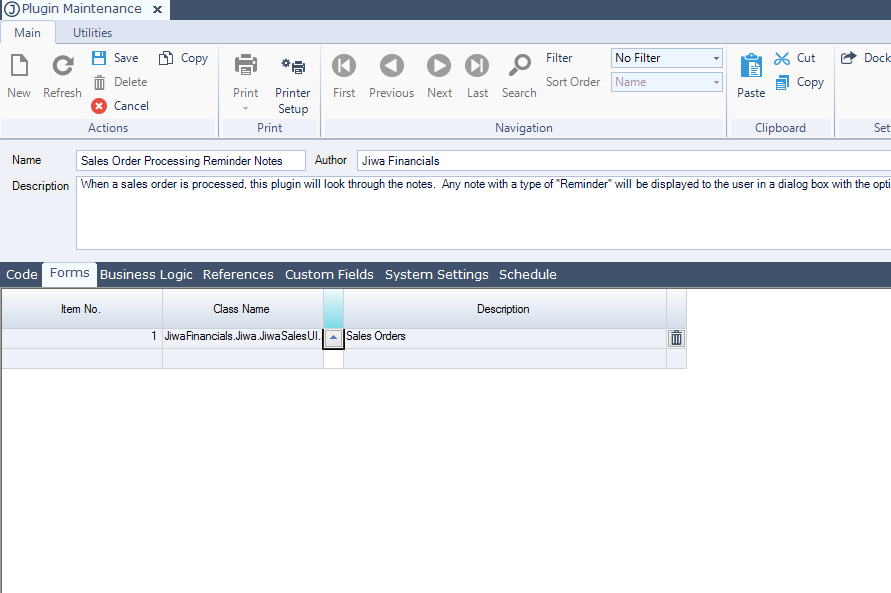Open the Sort Order dropdown

click(x=716, y=82)
